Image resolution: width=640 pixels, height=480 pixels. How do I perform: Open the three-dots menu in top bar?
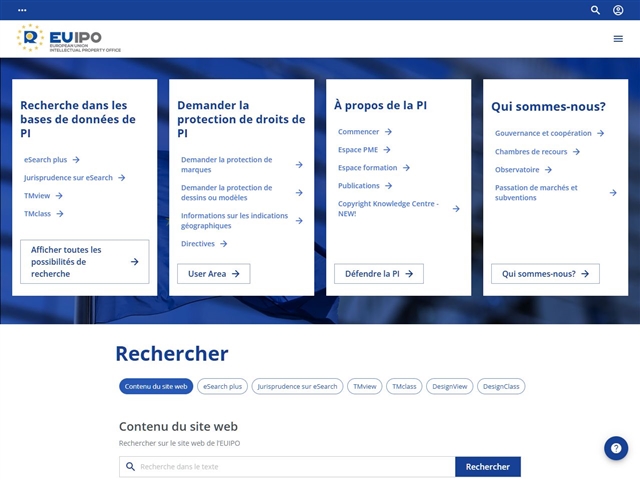click(22, 10)
